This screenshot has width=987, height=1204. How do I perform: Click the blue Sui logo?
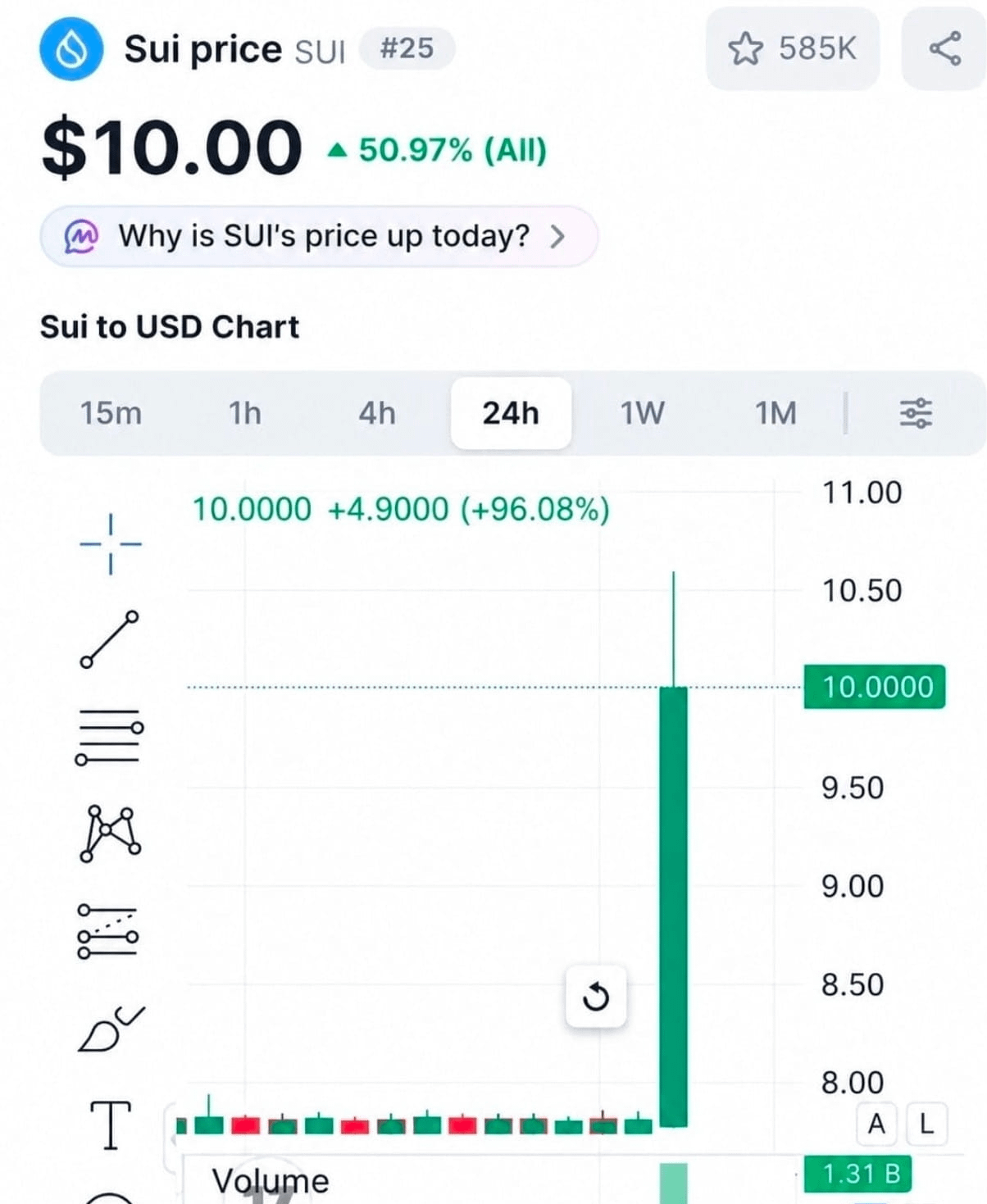pos(71,48)
